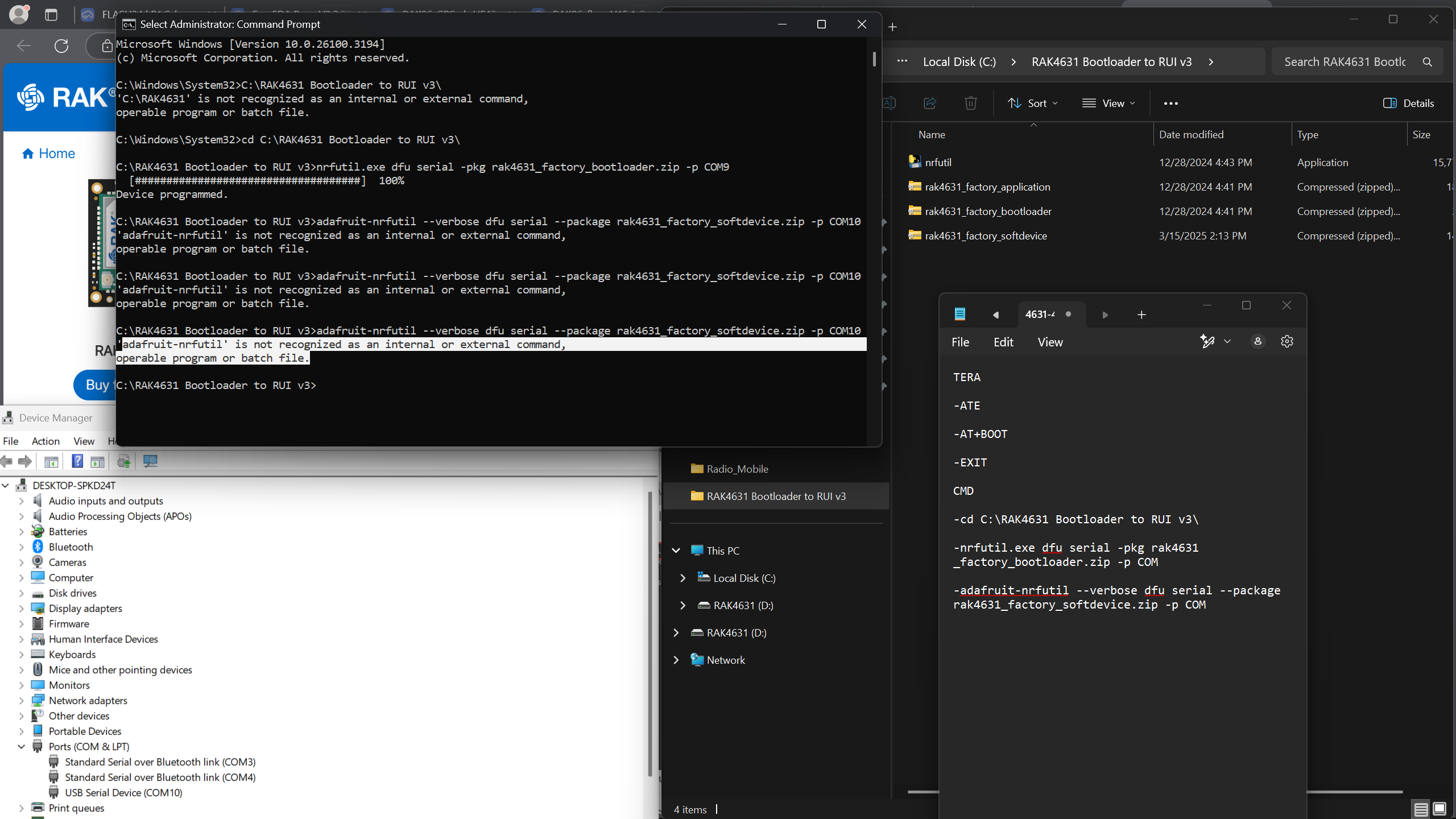The width and height of the screenshot is (1456, 819).
Task: Click the Command Prompt vertical scrollbar thumb
Action: (x=874, y=59)
